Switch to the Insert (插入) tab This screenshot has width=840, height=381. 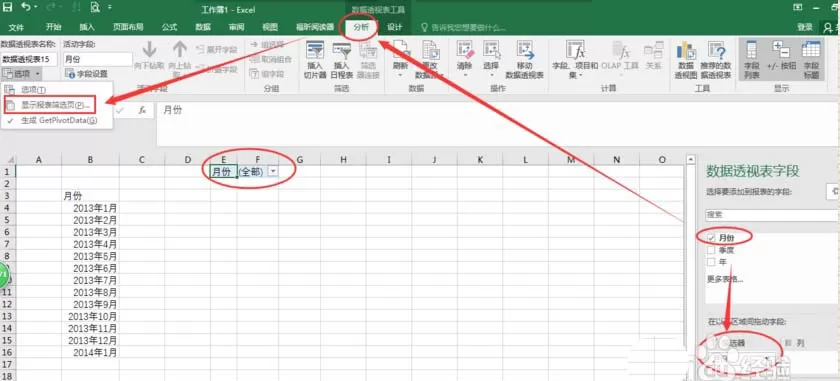pos(87,27)
